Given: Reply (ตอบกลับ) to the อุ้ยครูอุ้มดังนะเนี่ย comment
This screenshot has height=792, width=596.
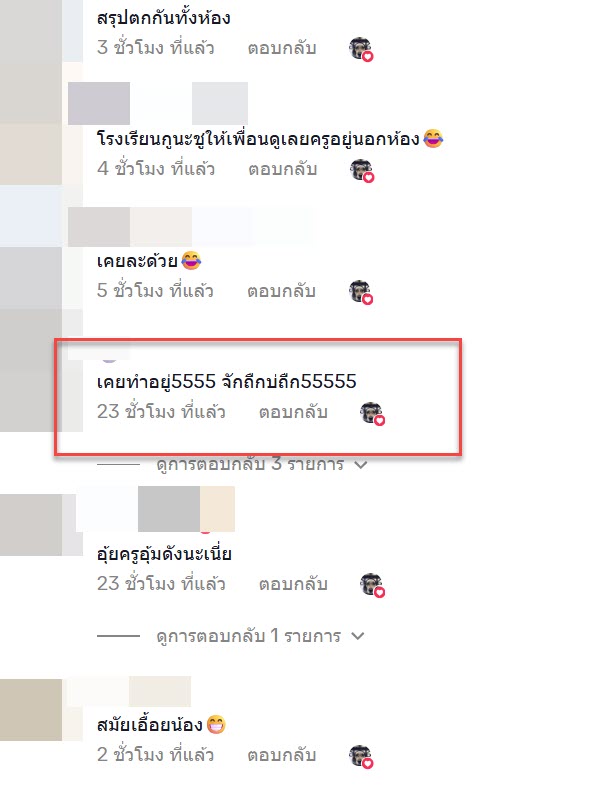Looking at the screenshot, I should click(293, 584).
